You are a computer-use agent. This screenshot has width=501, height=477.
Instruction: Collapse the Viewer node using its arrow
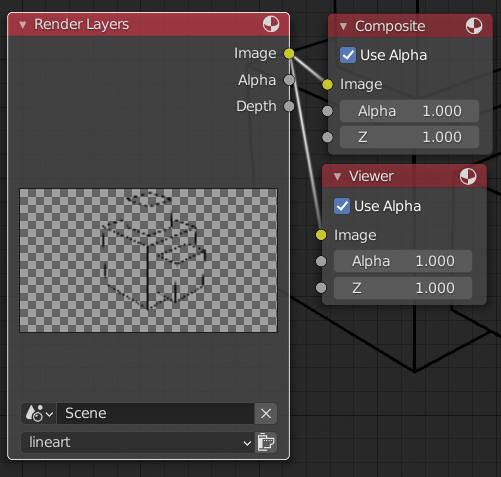(337, 176)
